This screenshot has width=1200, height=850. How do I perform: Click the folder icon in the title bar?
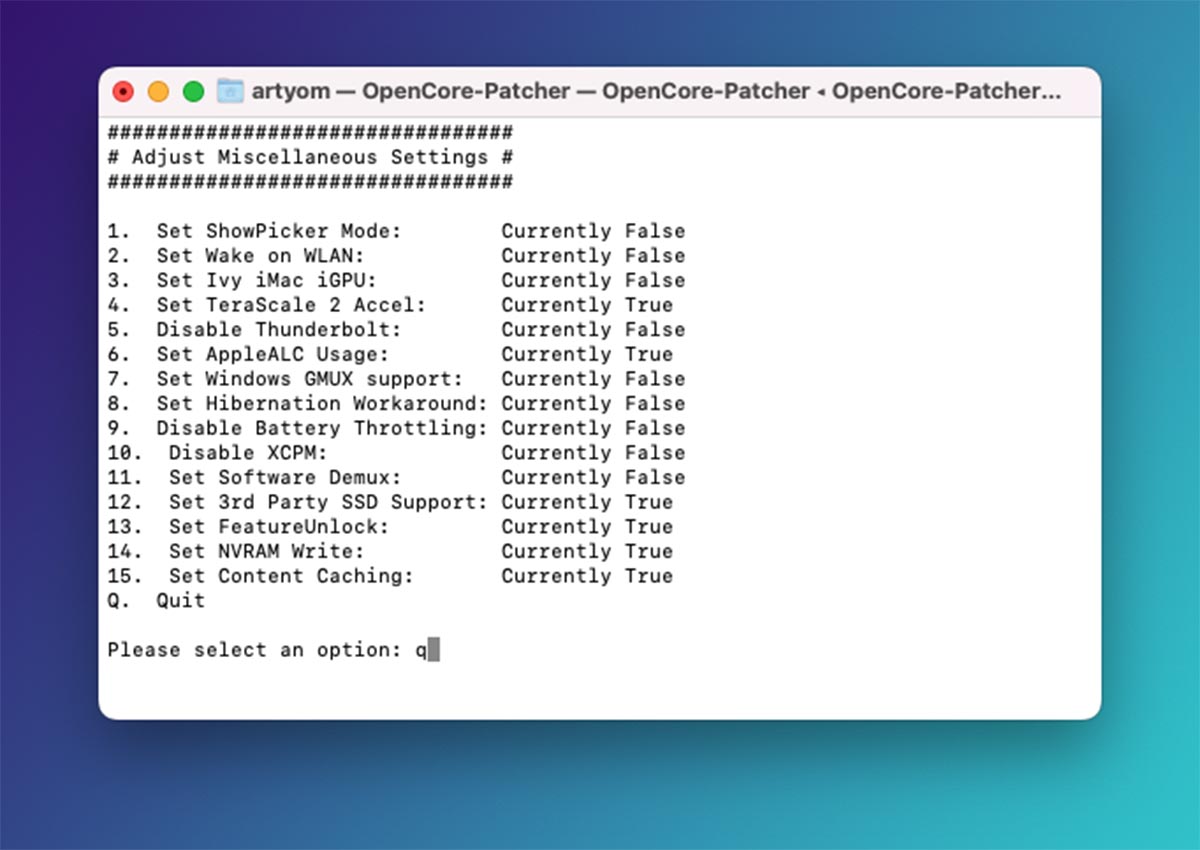pos(230,91)
